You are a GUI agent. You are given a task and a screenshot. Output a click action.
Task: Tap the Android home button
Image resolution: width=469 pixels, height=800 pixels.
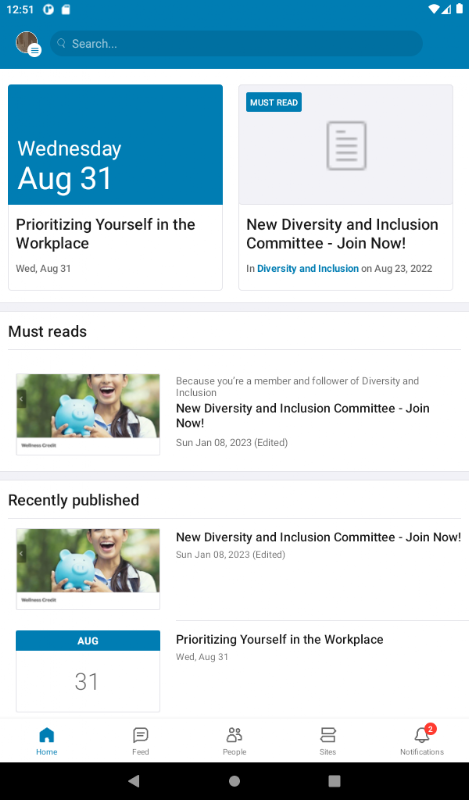[x=234, y=781]
